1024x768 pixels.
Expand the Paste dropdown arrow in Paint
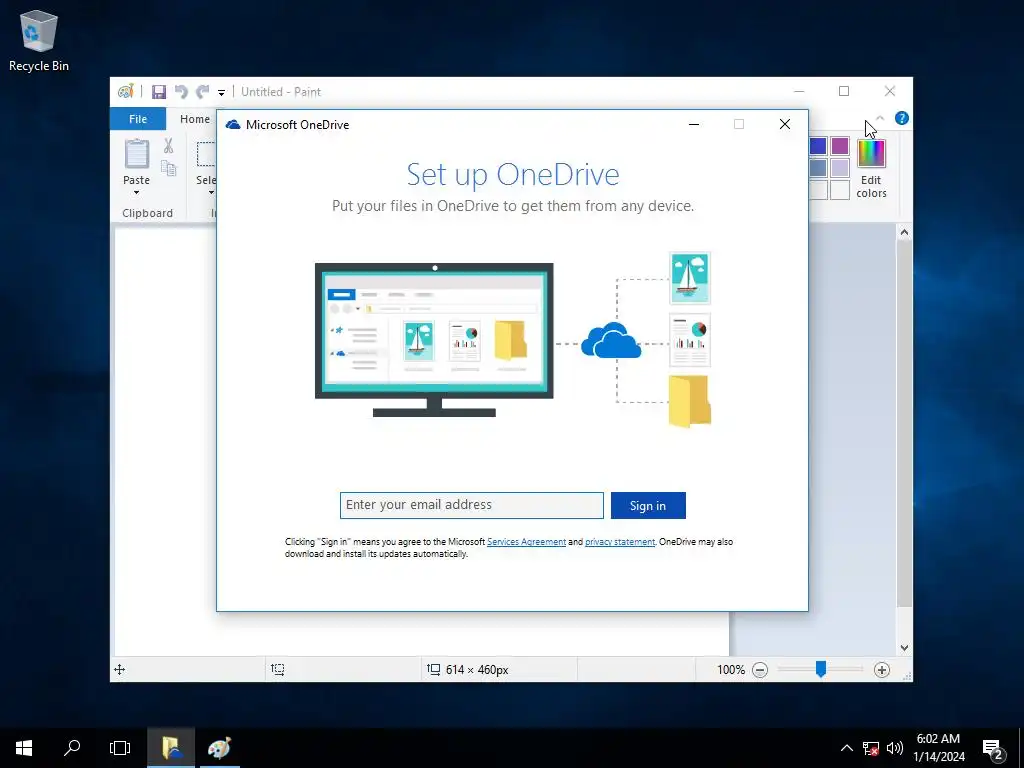coord(136,193)
